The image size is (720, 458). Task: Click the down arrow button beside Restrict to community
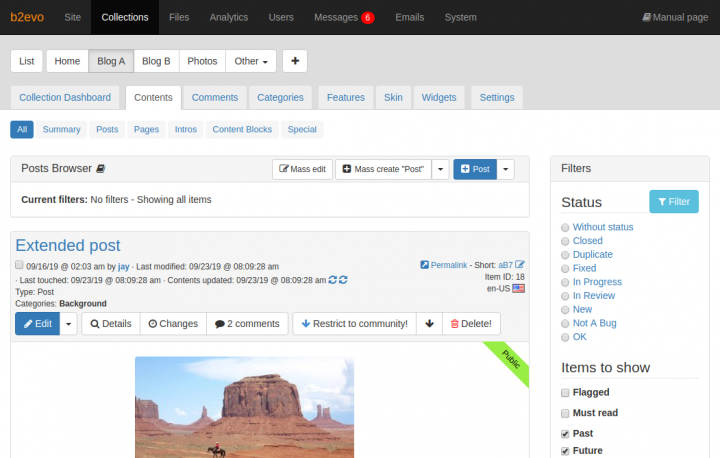[x=428, y=324]
